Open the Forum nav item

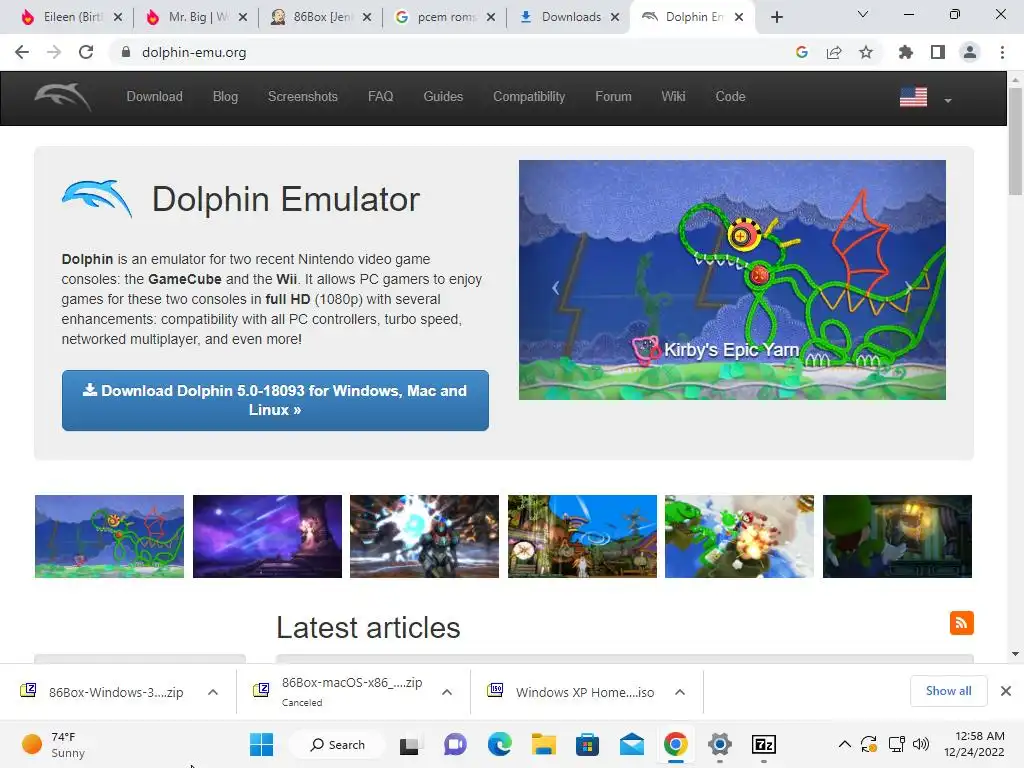tap(613, 97)
